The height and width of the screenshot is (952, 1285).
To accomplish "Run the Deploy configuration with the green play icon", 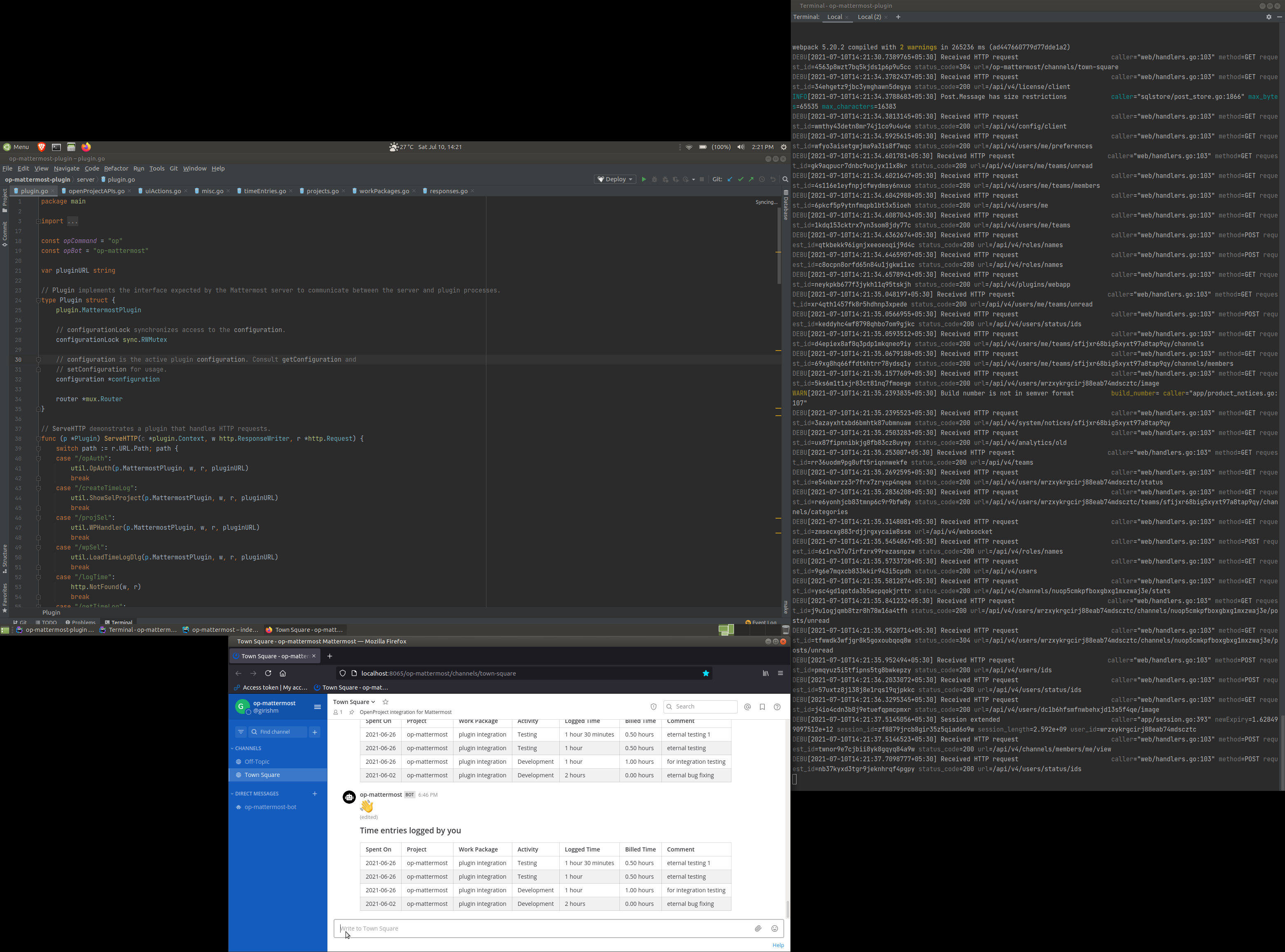I will pos(644,179).
